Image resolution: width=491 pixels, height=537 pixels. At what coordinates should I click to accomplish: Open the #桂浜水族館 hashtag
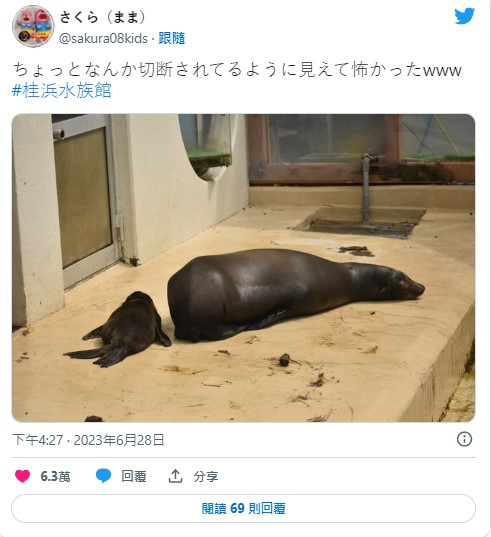click(x=62, y=90)
